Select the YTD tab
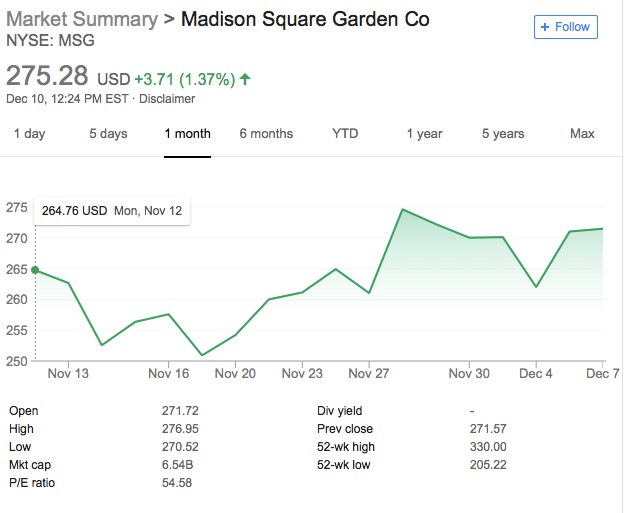 click(x=345, y=134)
